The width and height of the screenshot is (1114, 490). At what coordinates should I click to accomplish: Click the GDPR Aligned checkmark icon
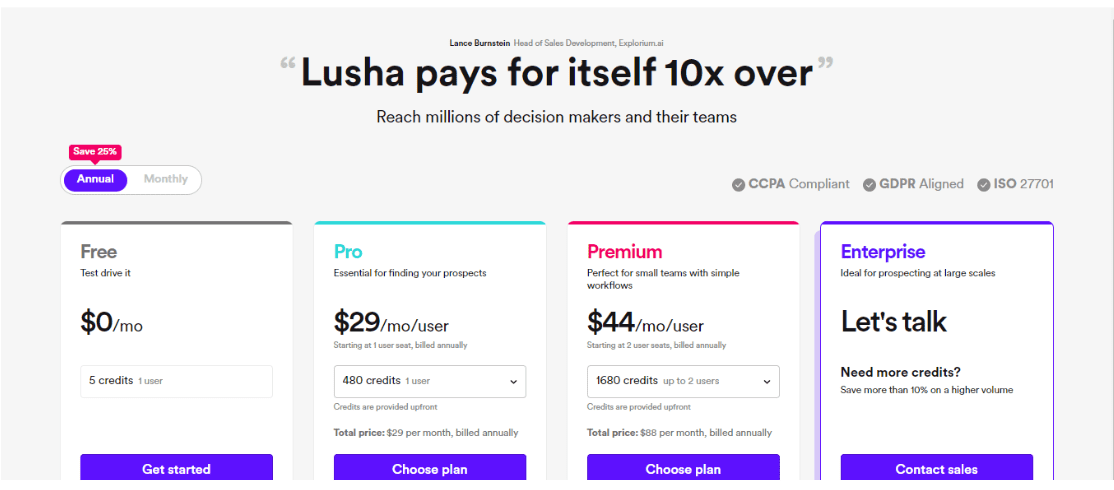point(870,185)
